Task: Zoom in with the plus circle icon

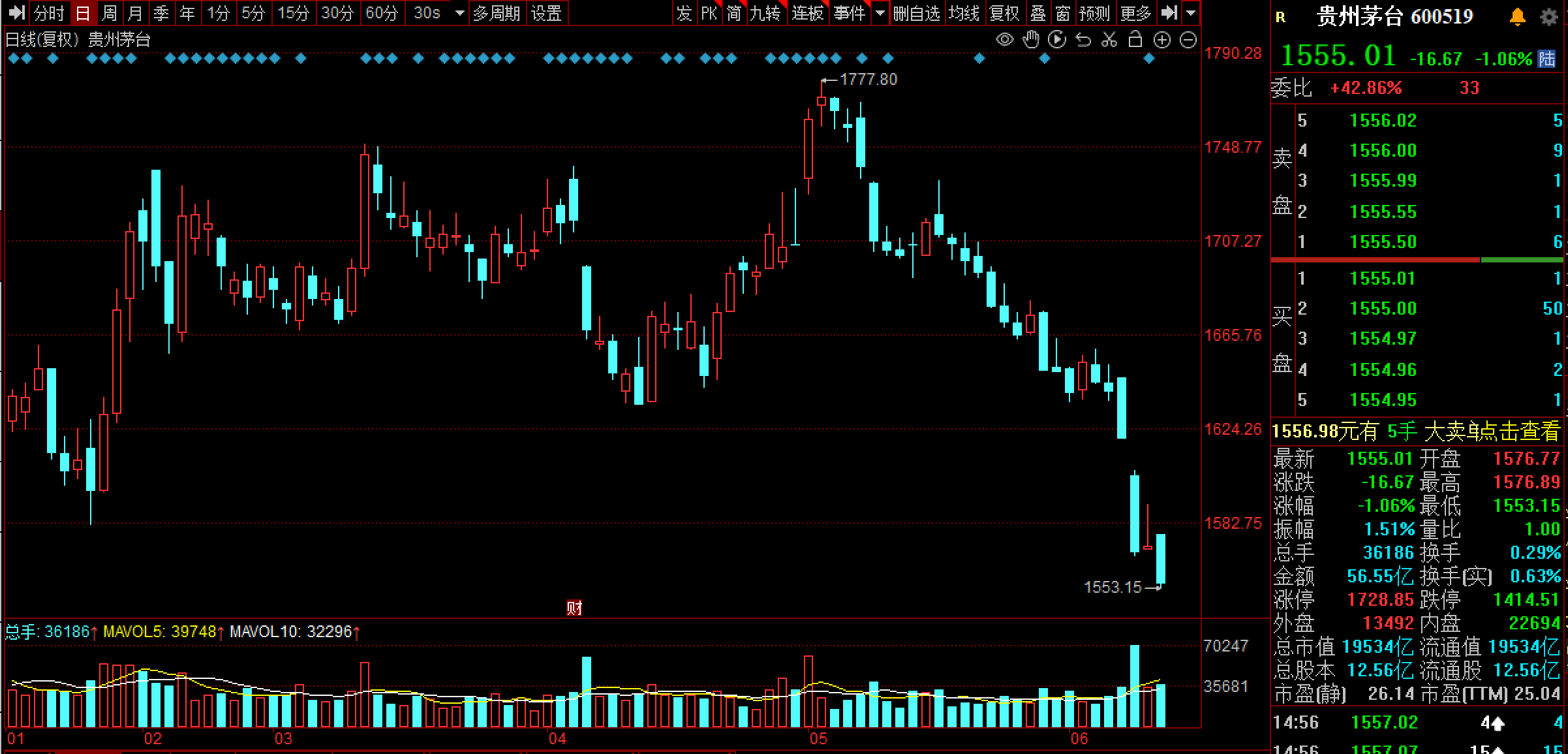Action: pos(1162,40)
